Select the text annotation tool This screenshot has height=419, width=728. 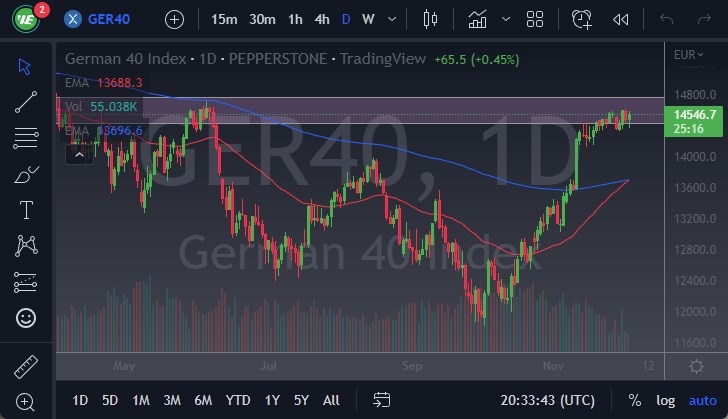click(26, 210)
